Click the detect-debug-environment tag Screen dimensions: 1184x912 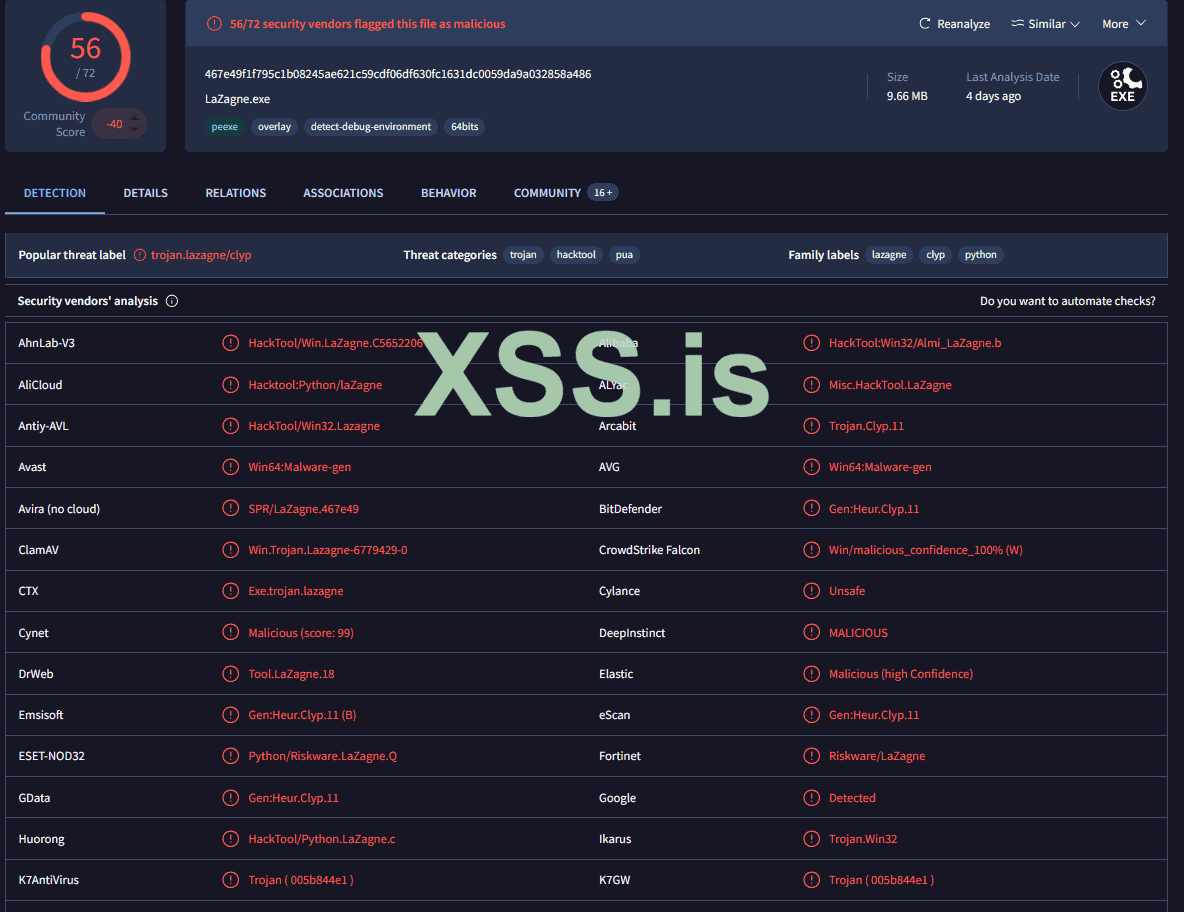pyautogui.click(x=371, y=127)
